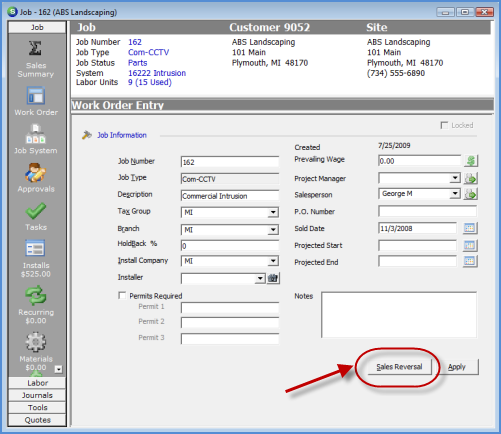Switch to the Labor section tab
The height and width of the screenshot is (434, 501).
click(37, 383)
